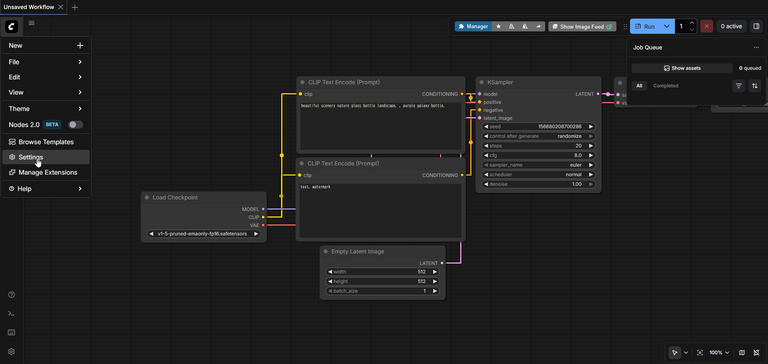Collapse the top CLIP Text Encode node via its dot
The height and width of the screenshot is (364, 768).
(x=302, y=82)
